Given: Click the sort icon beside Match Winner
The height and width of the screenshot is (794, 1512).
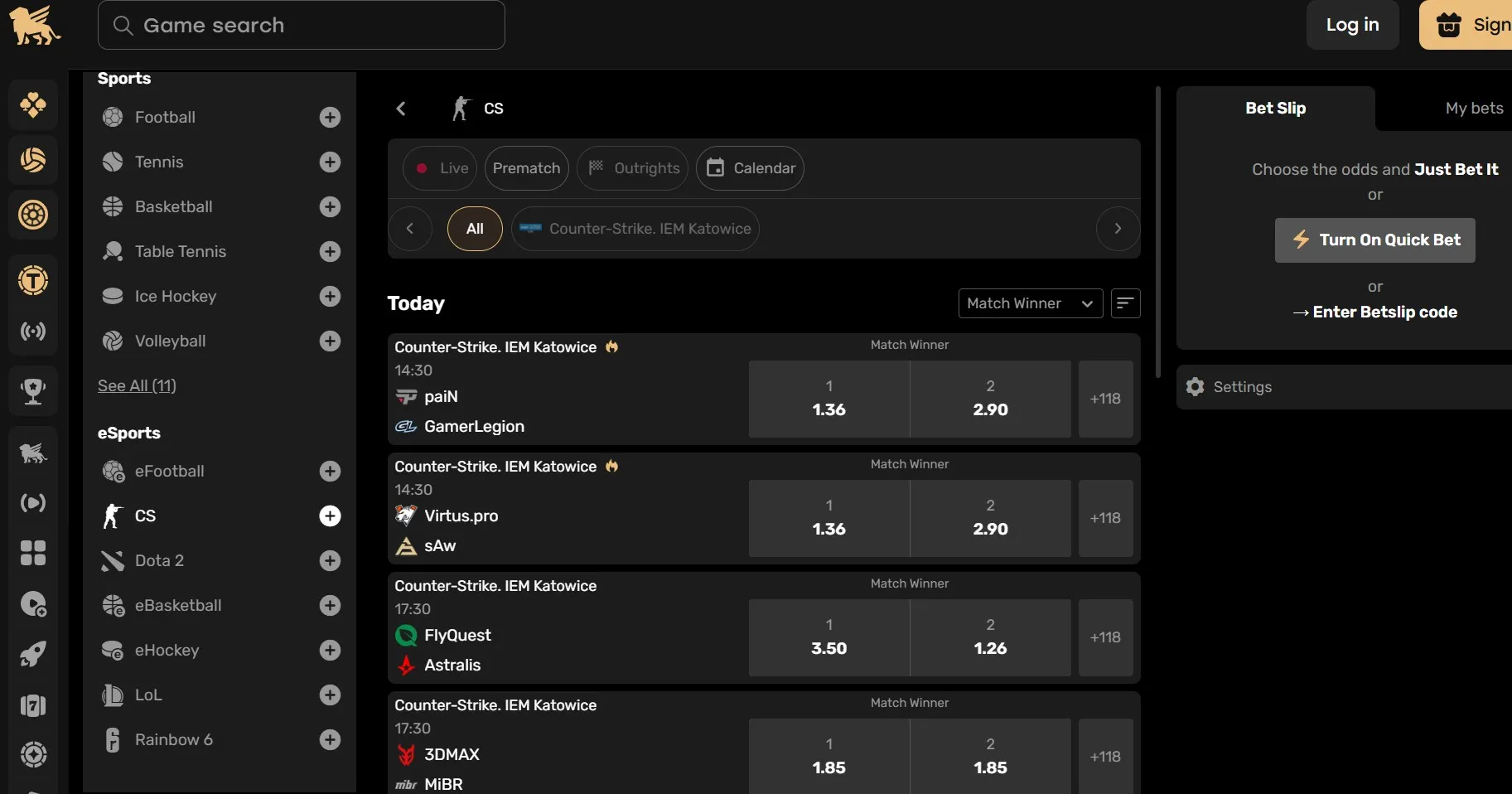Looking at the screenshot, I should pyautogui.click(x=1124, y=303).
